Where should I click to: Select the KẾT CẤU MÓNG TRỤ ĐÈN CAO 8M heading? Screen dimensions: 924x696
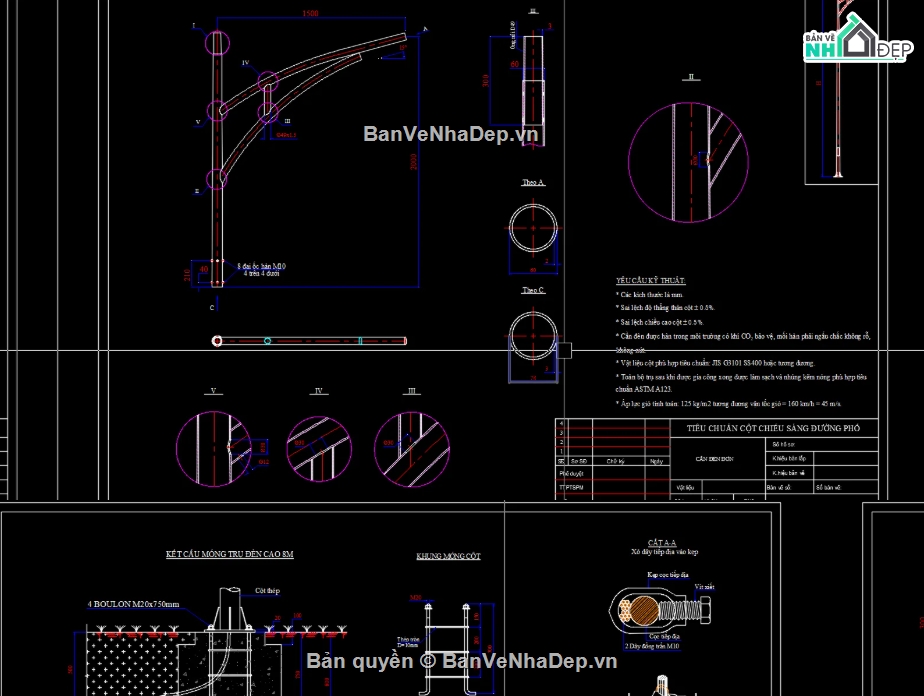(x=229, y=553)
